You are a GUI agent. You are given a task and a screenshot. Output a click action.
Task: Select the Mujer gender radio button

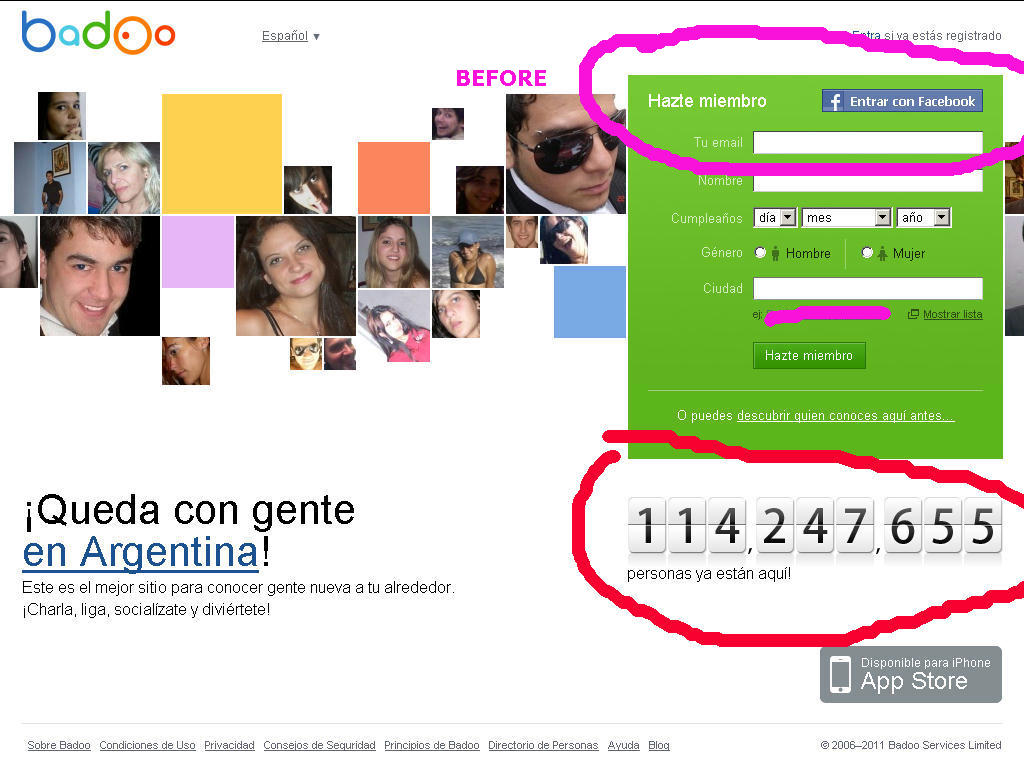(x=867, y=253)
